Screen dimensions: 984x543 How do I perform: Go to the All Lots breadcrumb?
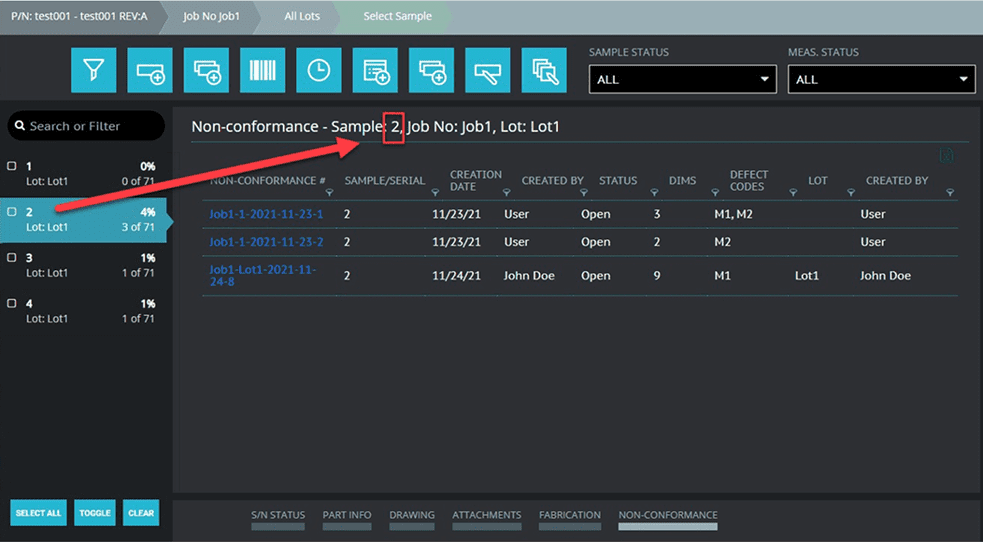pyautogui.click(x=302, y=16)
